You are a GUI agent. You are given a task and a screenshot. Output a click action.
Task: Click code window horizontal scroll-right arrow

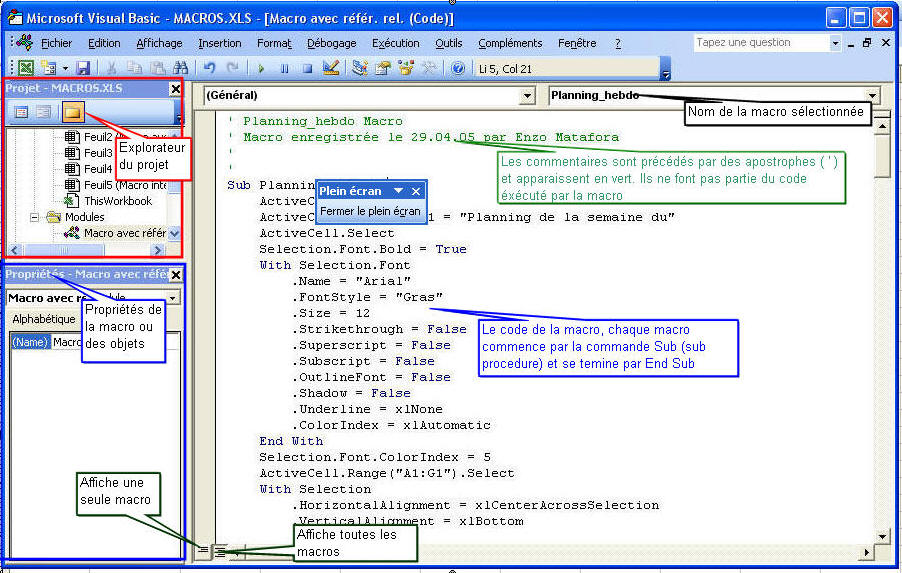click(867, 553)
